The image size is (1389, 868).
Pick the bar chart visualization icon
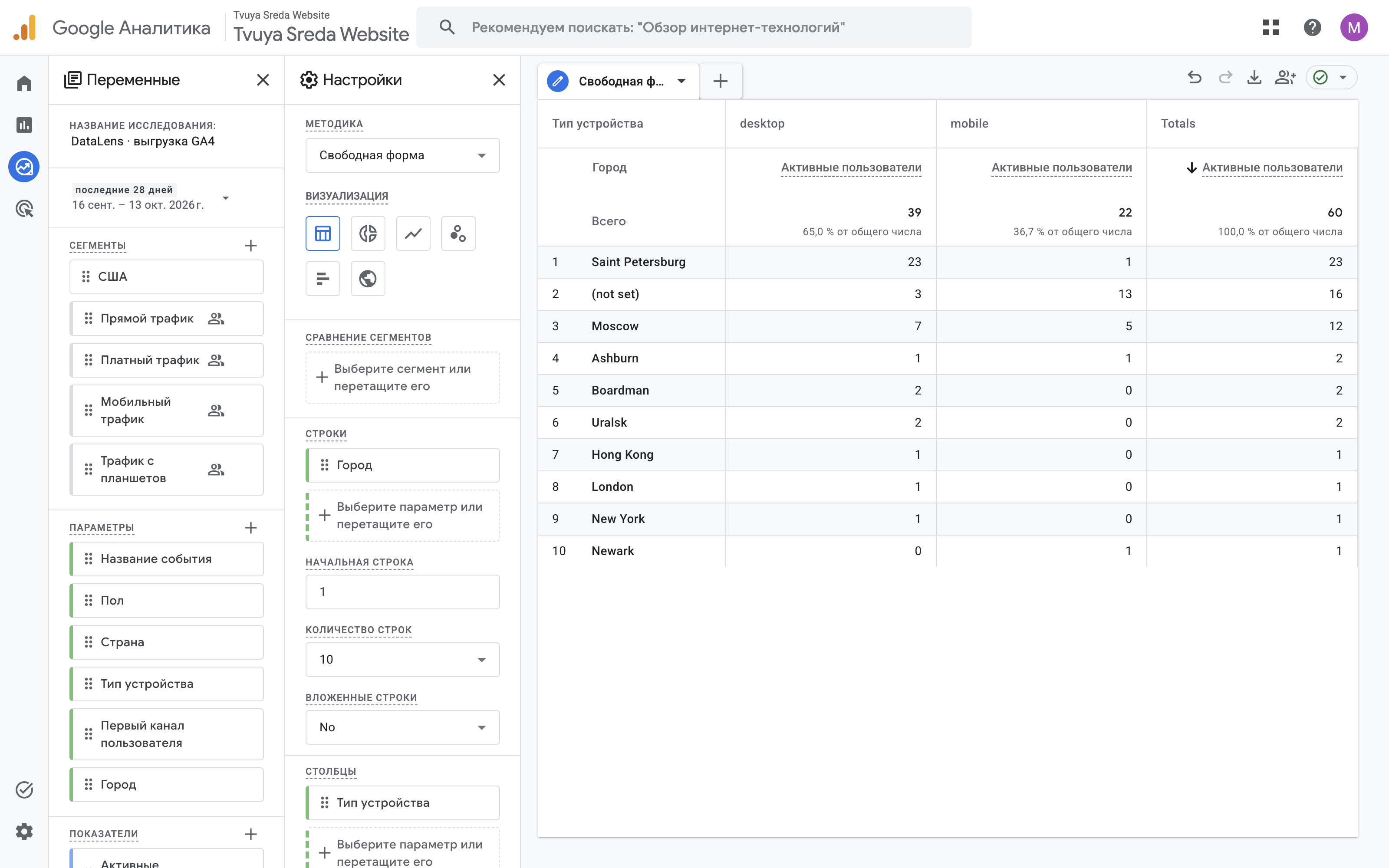click(323, 279)
